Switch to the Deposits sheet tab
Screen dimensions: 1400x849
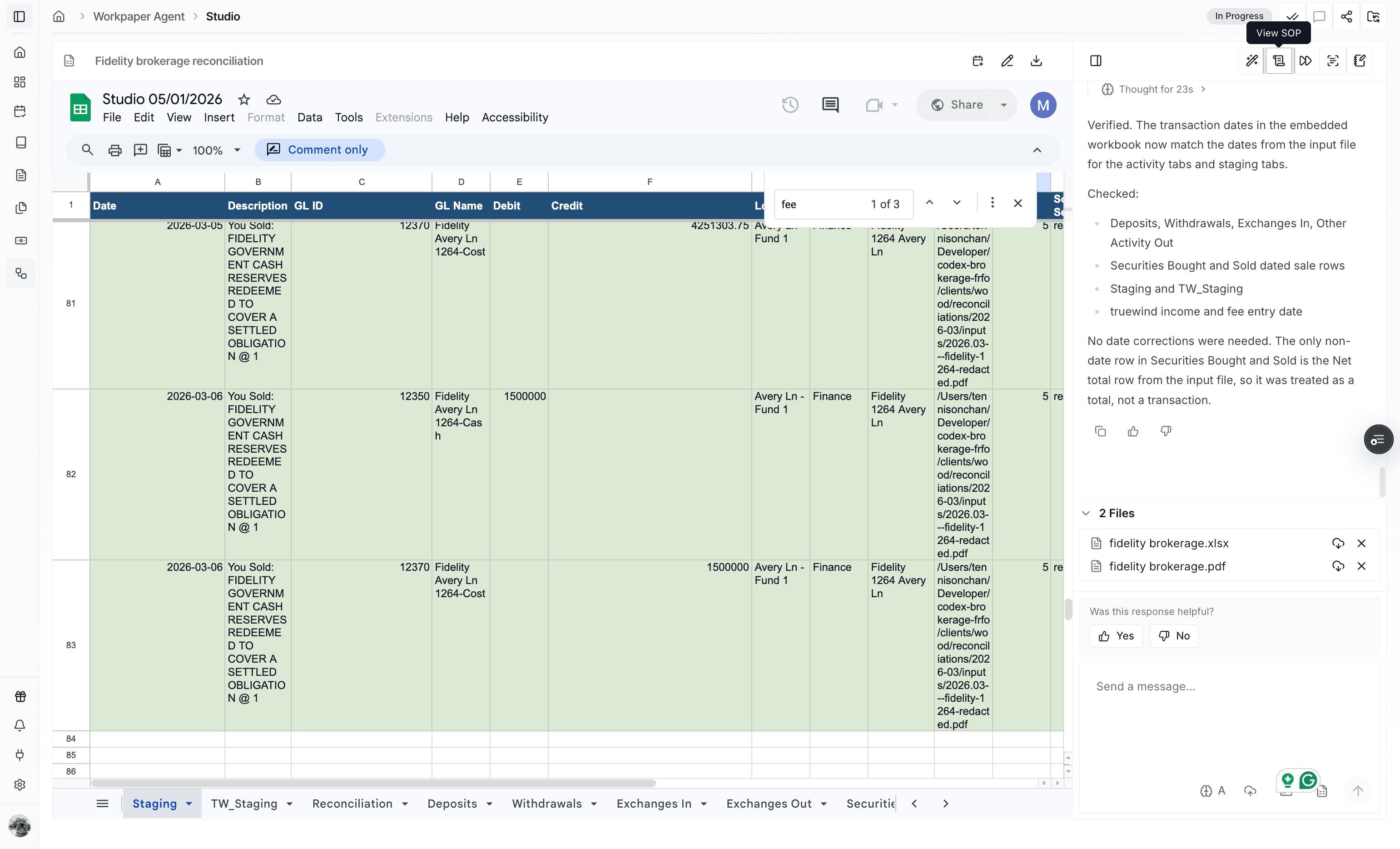[x=452, y=804]
